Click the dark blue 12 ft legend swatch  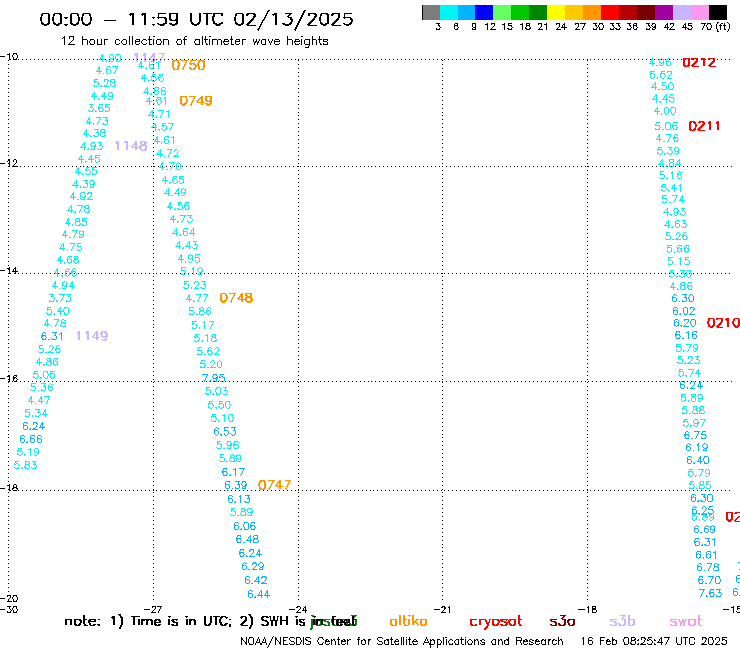click(484, 12)
